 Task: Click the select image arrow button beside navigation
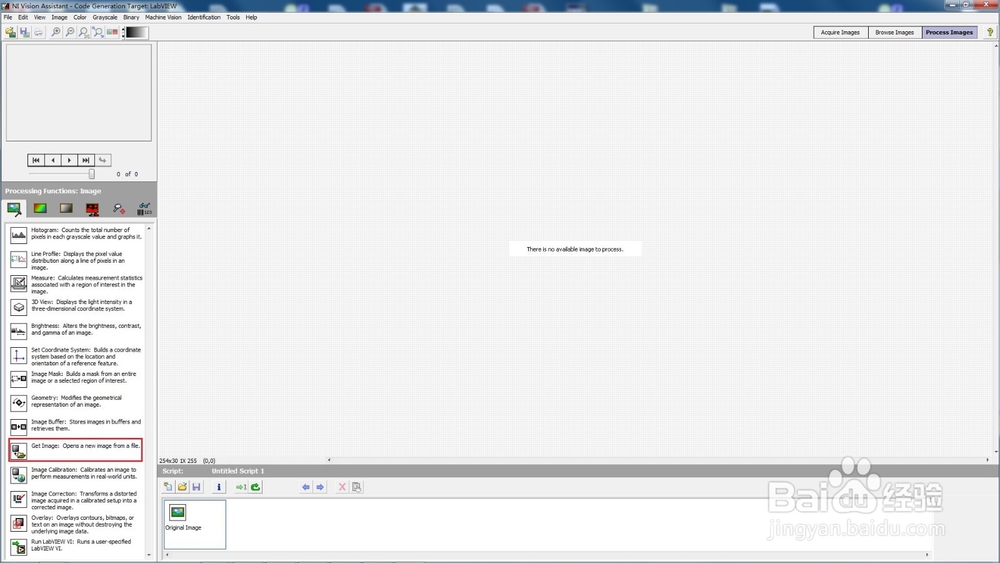103,160
